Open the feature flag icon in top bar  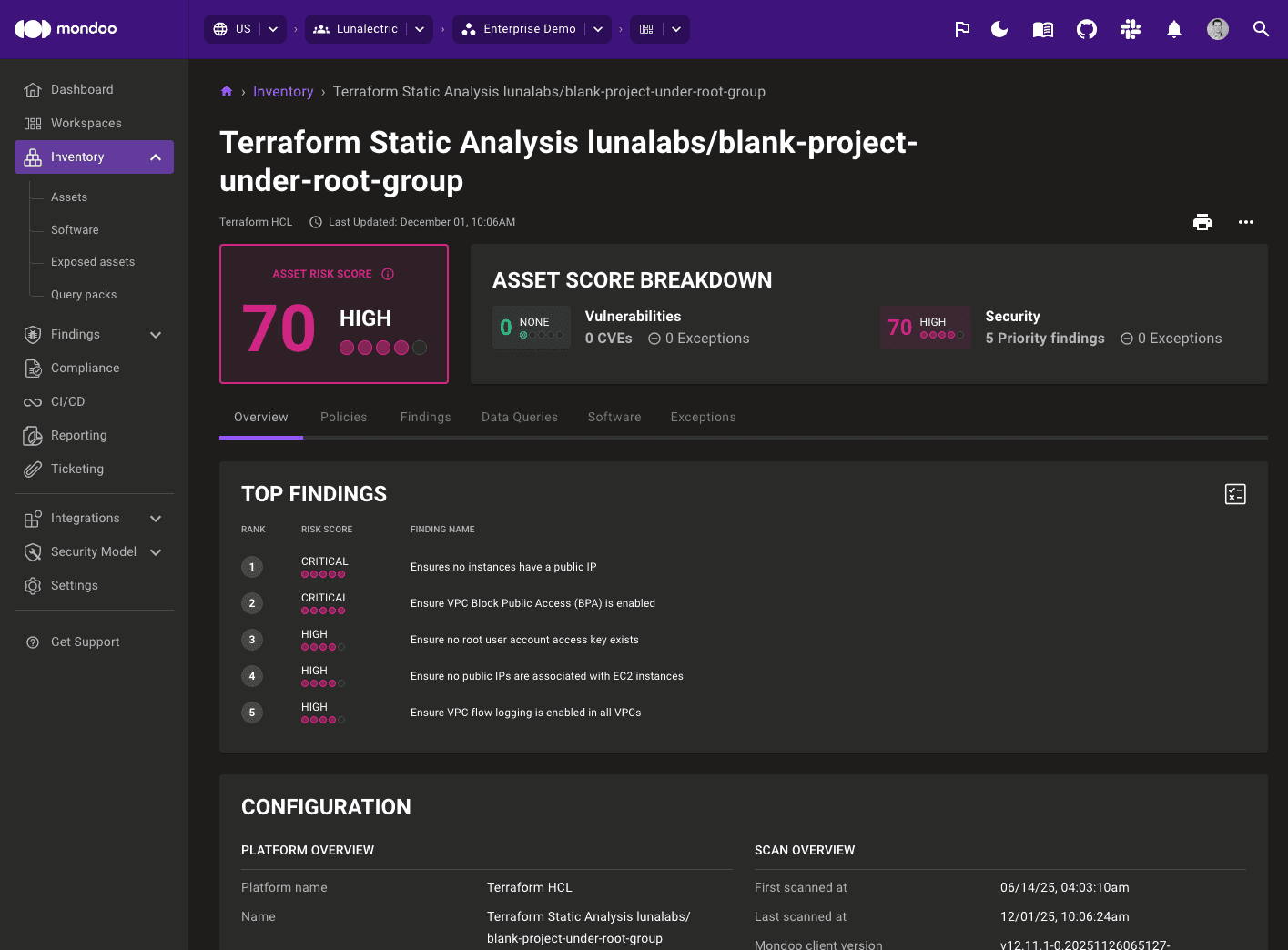(962, 29)
